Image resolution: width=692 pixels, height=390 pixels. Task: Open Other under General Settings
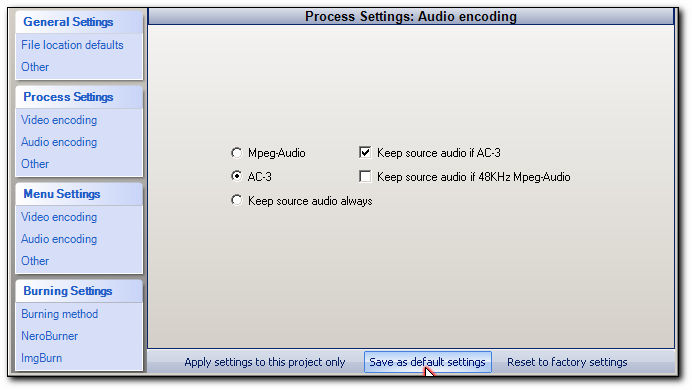[x=35, y=67]
